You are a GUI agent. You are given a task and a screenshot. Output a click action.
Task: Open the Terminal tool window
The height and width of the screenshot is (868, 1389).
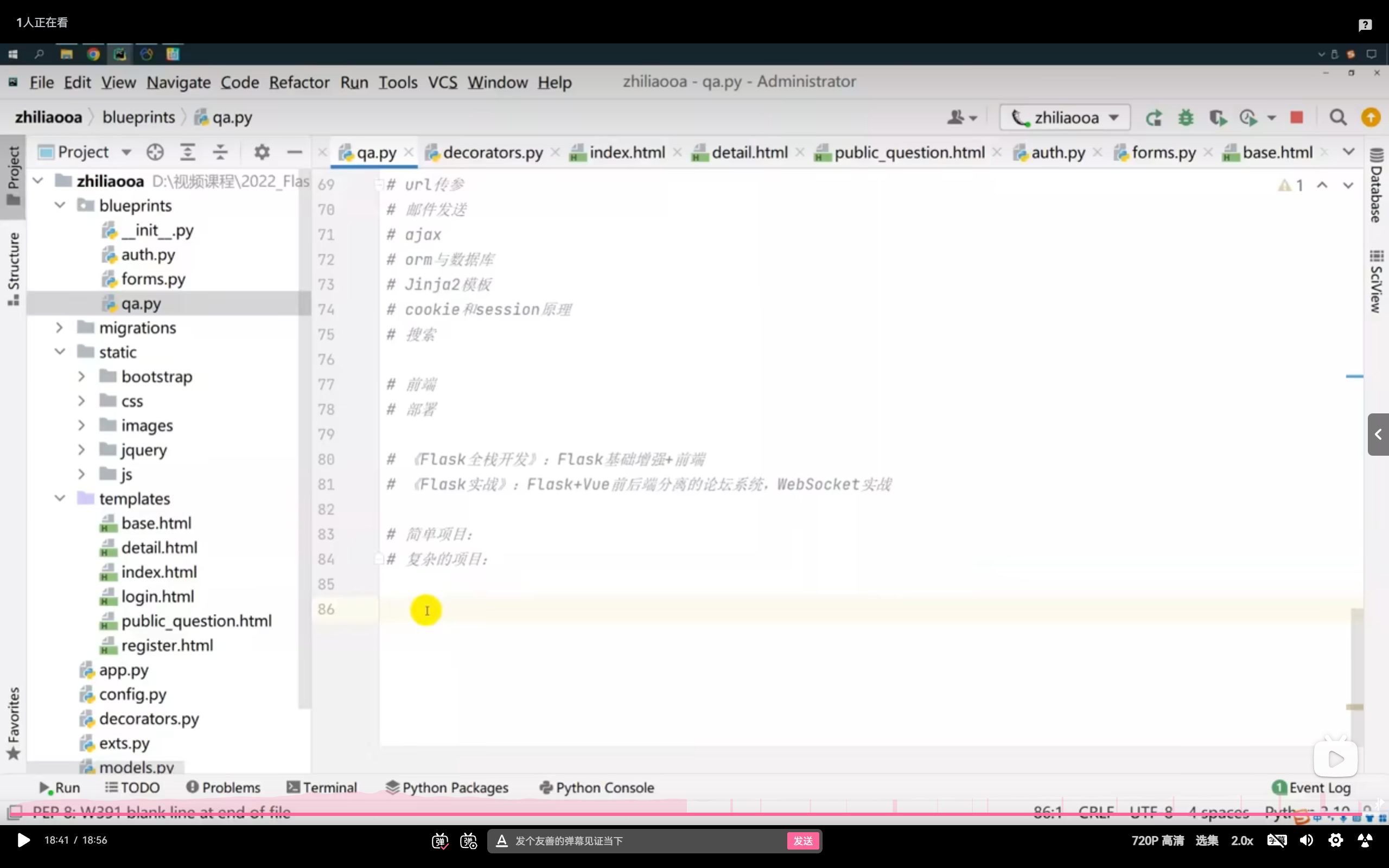(x=322, y=788)
